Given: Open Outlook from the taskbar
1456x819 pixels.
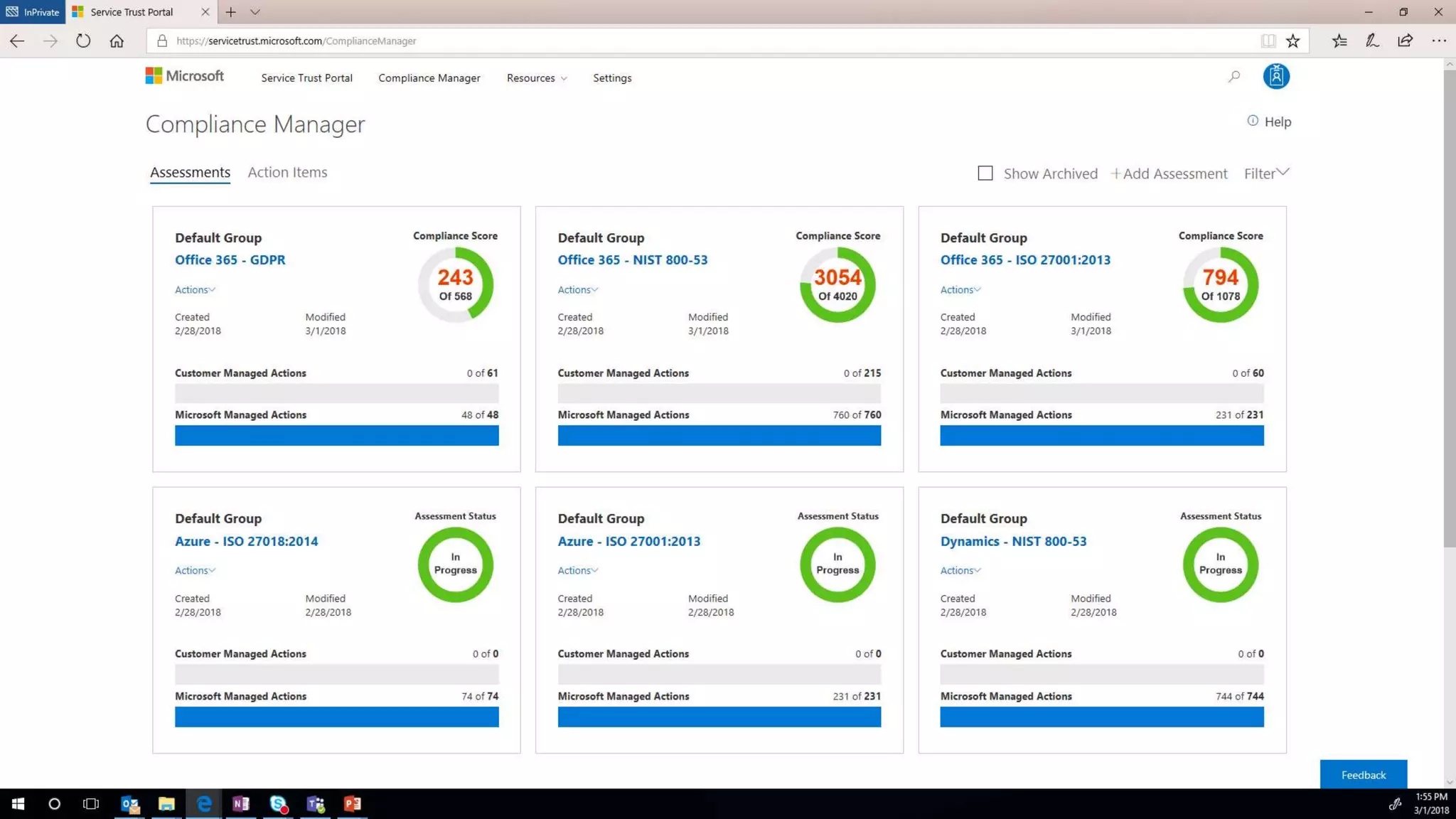Looking at the screenshot, I should pyautogui.click(x=129, y=804).
